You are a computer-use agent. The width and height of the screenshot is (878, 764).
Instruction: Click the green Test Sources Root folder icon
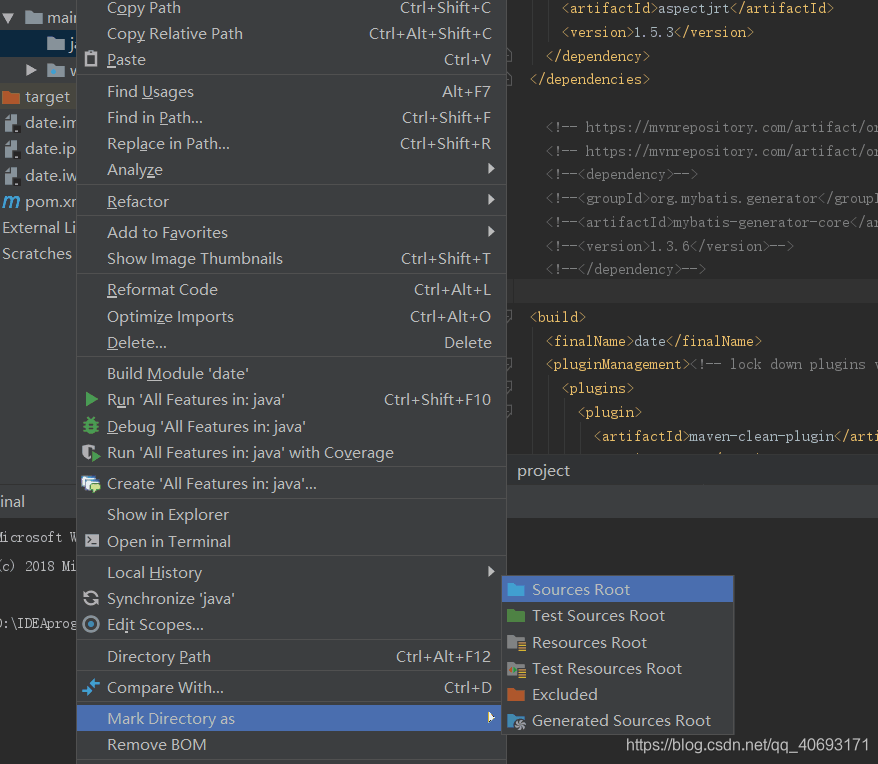coord(516,616)
